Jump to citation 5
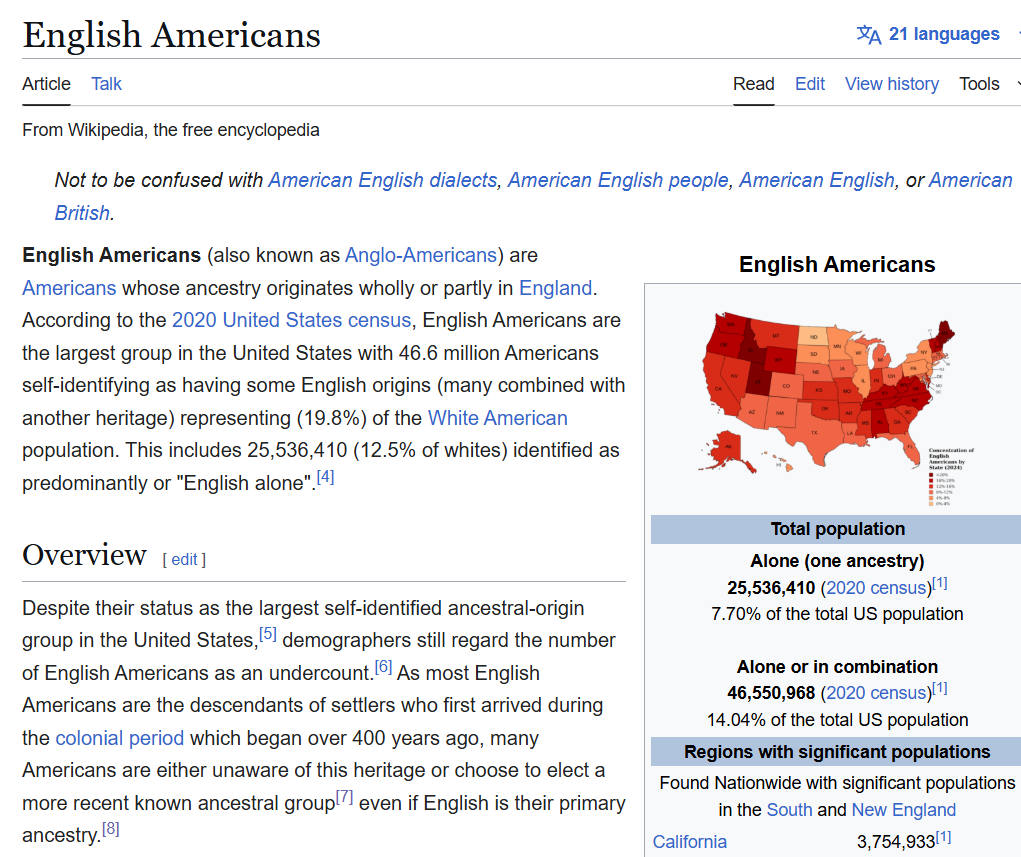This screenshot has width=1021, height=857. click(268, 634)
